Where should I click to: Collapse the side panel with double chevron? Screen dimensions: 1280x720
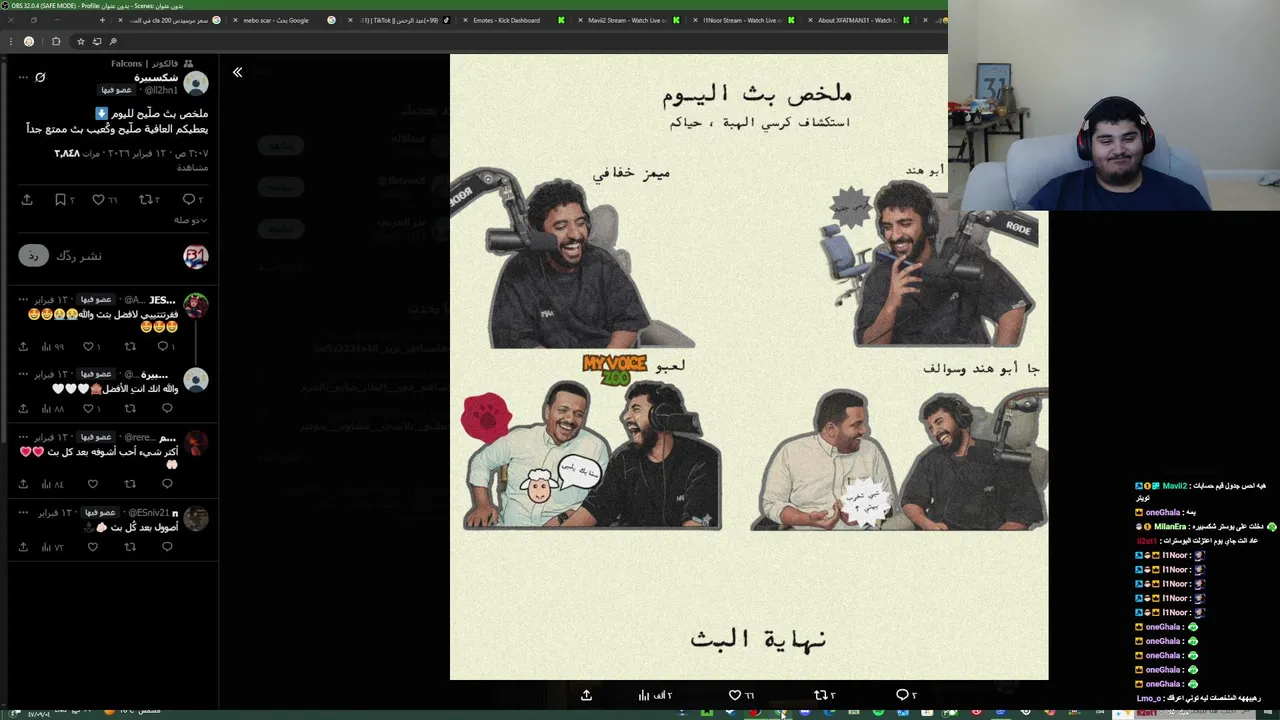tap(237, 72)
